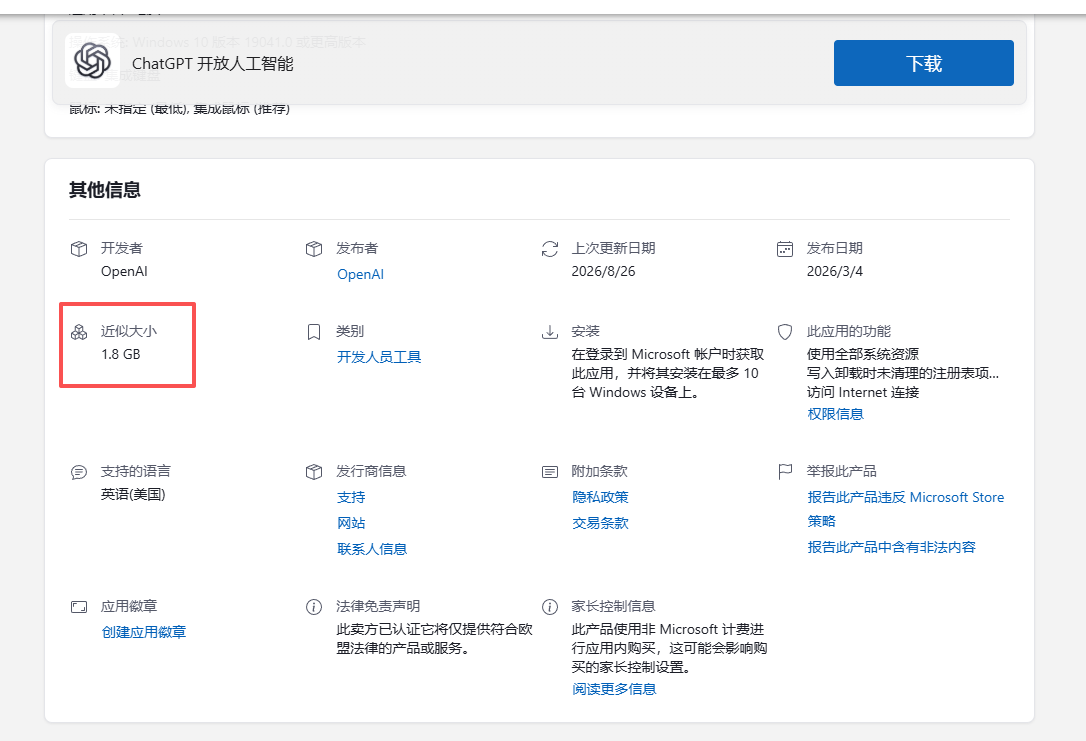
Task: Click the 附加条款 document icon
Action: tap(550, 472)
